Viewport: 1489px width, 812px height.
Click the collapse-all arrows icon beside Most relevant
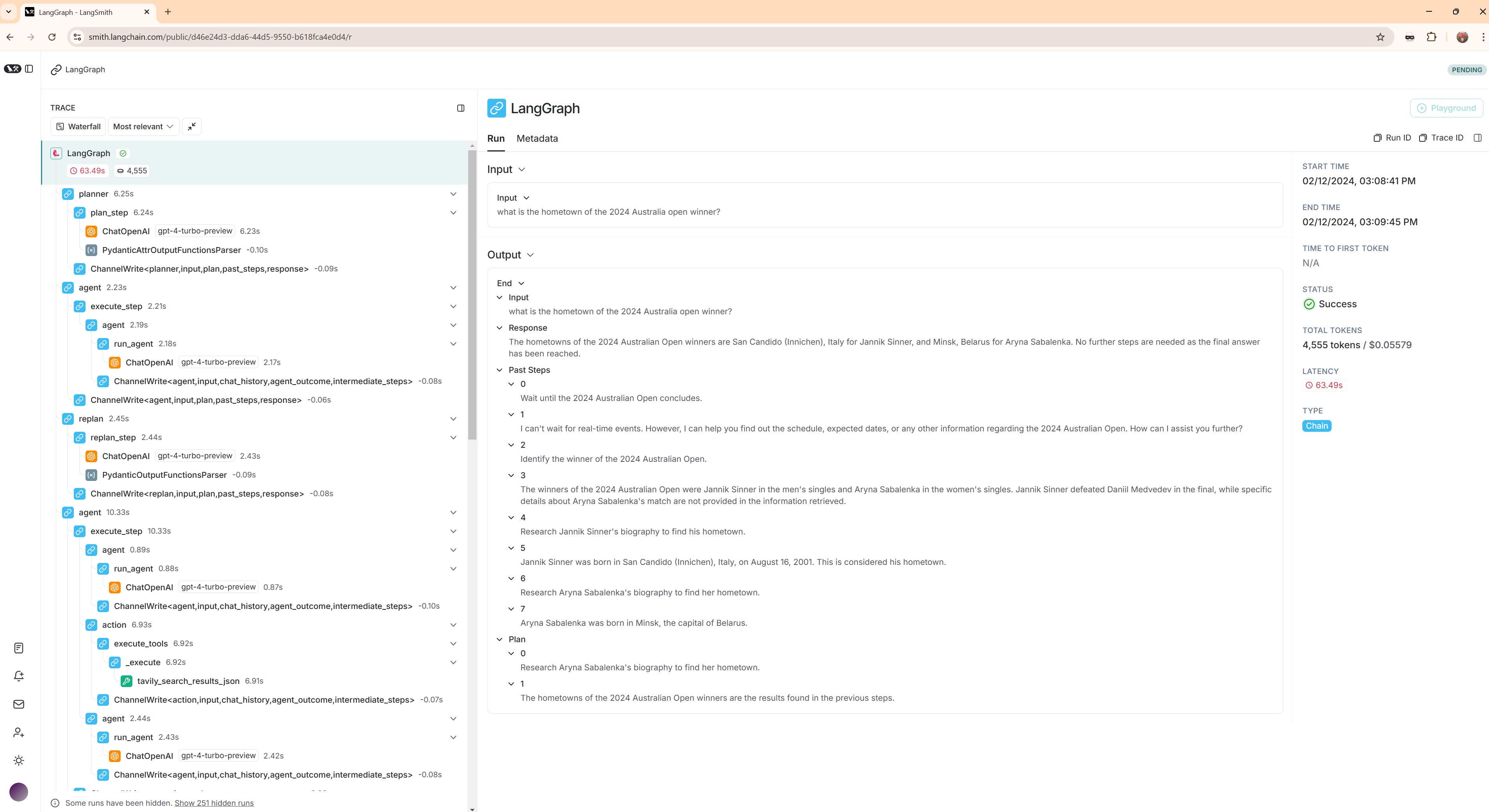point(191,126)
